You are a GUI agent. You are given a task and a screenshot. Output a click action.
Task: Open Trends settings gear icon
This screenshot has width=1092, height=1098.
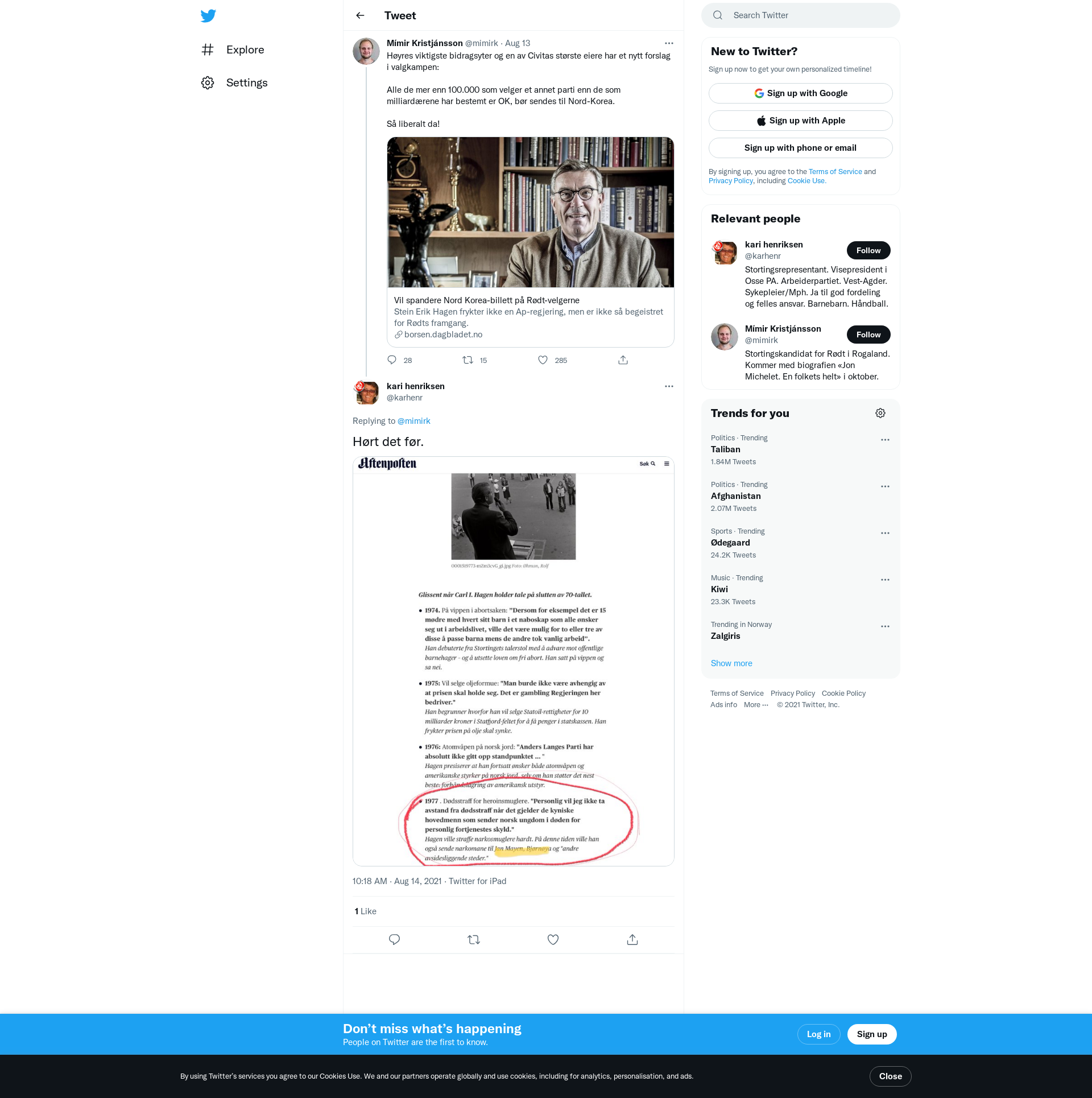(880, 414)
